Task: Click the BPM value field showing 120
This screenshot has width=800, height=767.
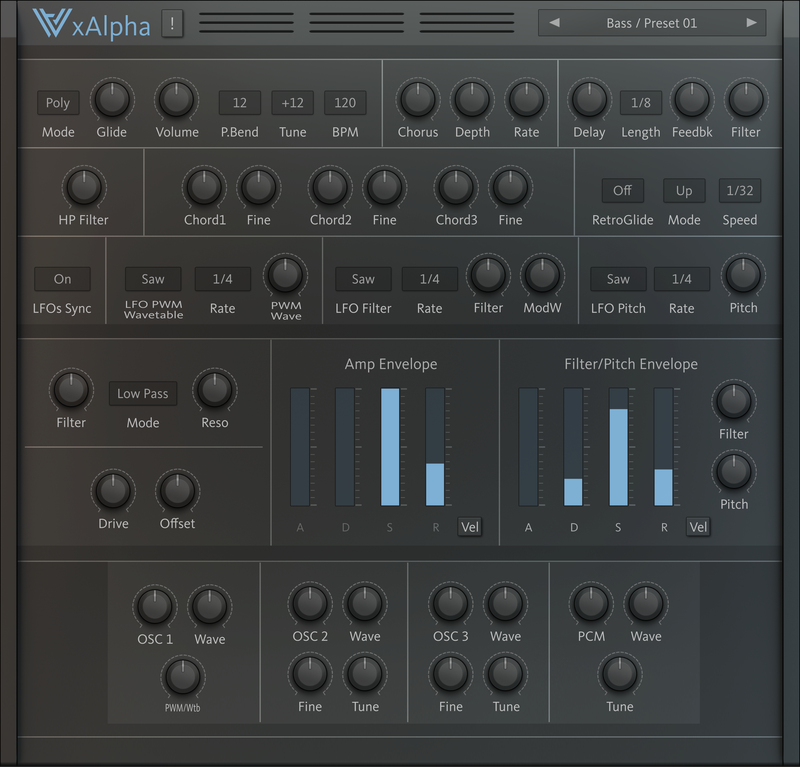Action: (x=345, y=103)
